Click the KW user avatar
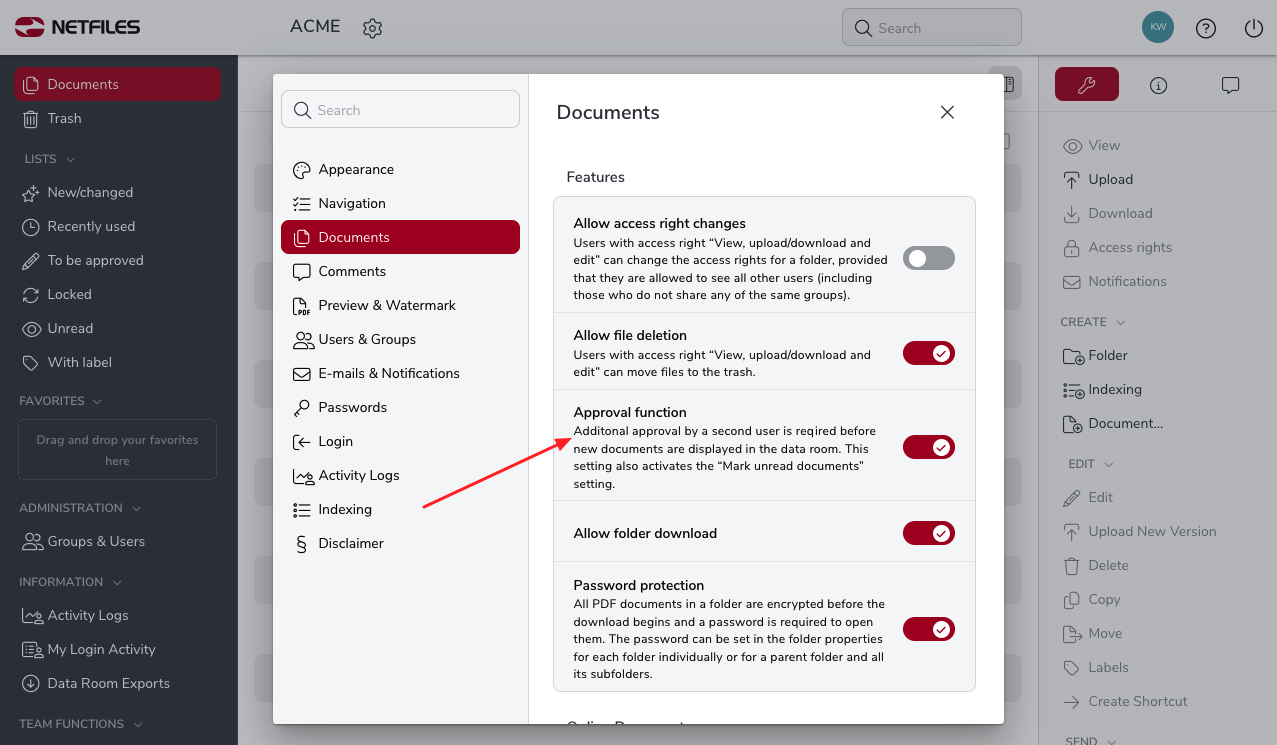This screenshot has height=745, width=1277. pos(1158,28)
